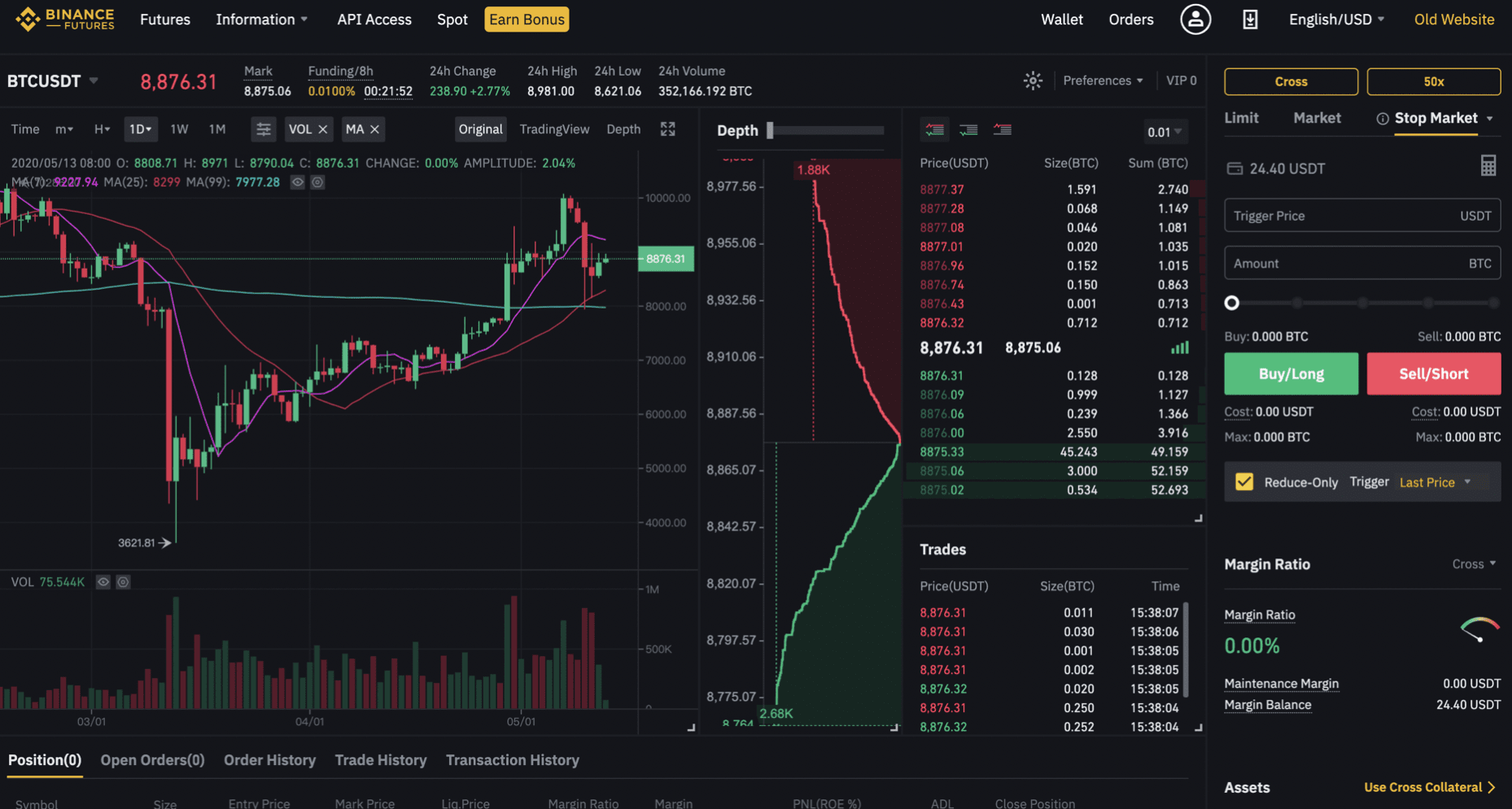Switch to the Order History tab

click(x=269, y=760)
